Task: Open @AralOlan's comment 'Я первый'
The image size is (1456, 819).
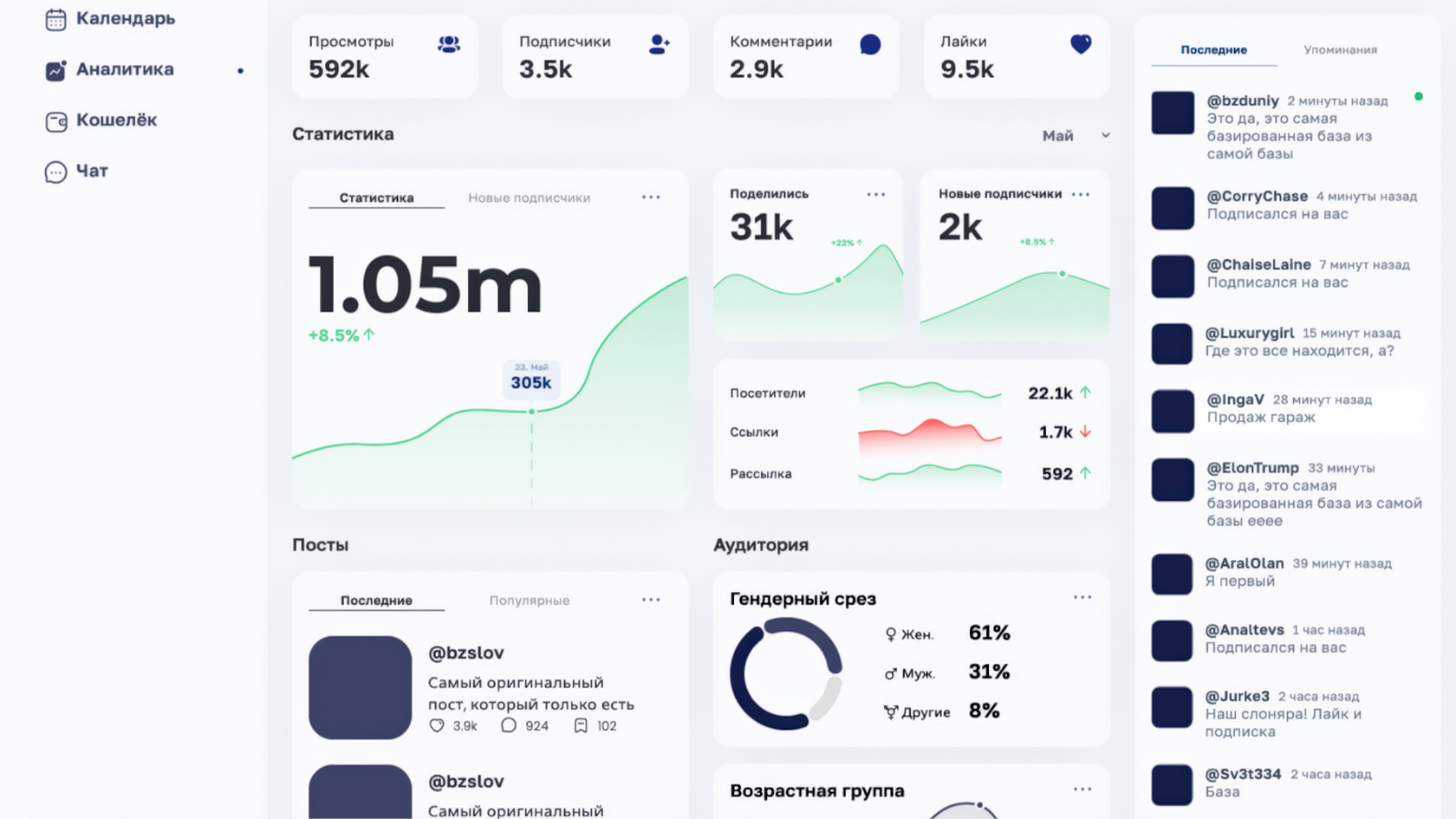Action: (x=1239, y=581)
